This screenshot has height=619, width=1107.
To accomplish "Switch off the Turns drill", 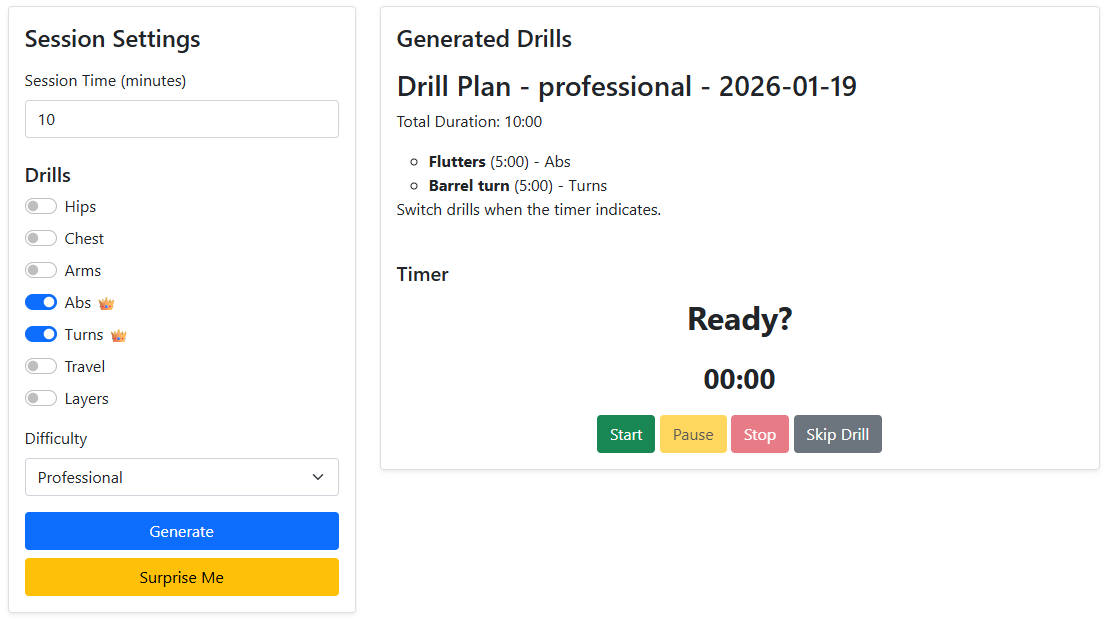I will coord(41,335).
